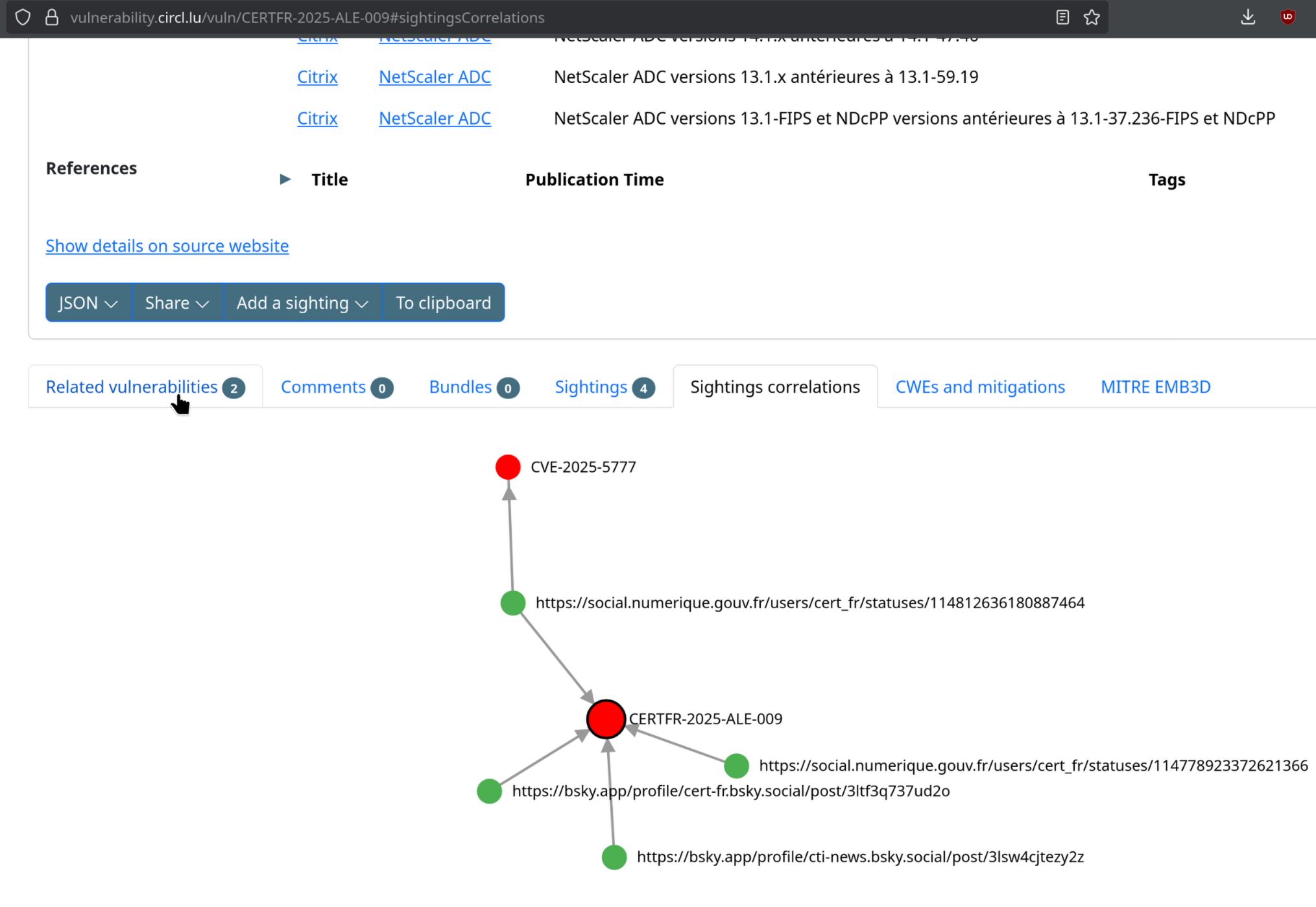Open the downloads arrow icon
This screenshot has width=1316, height=907.
pyautogui.click(x=1248, y=18)
